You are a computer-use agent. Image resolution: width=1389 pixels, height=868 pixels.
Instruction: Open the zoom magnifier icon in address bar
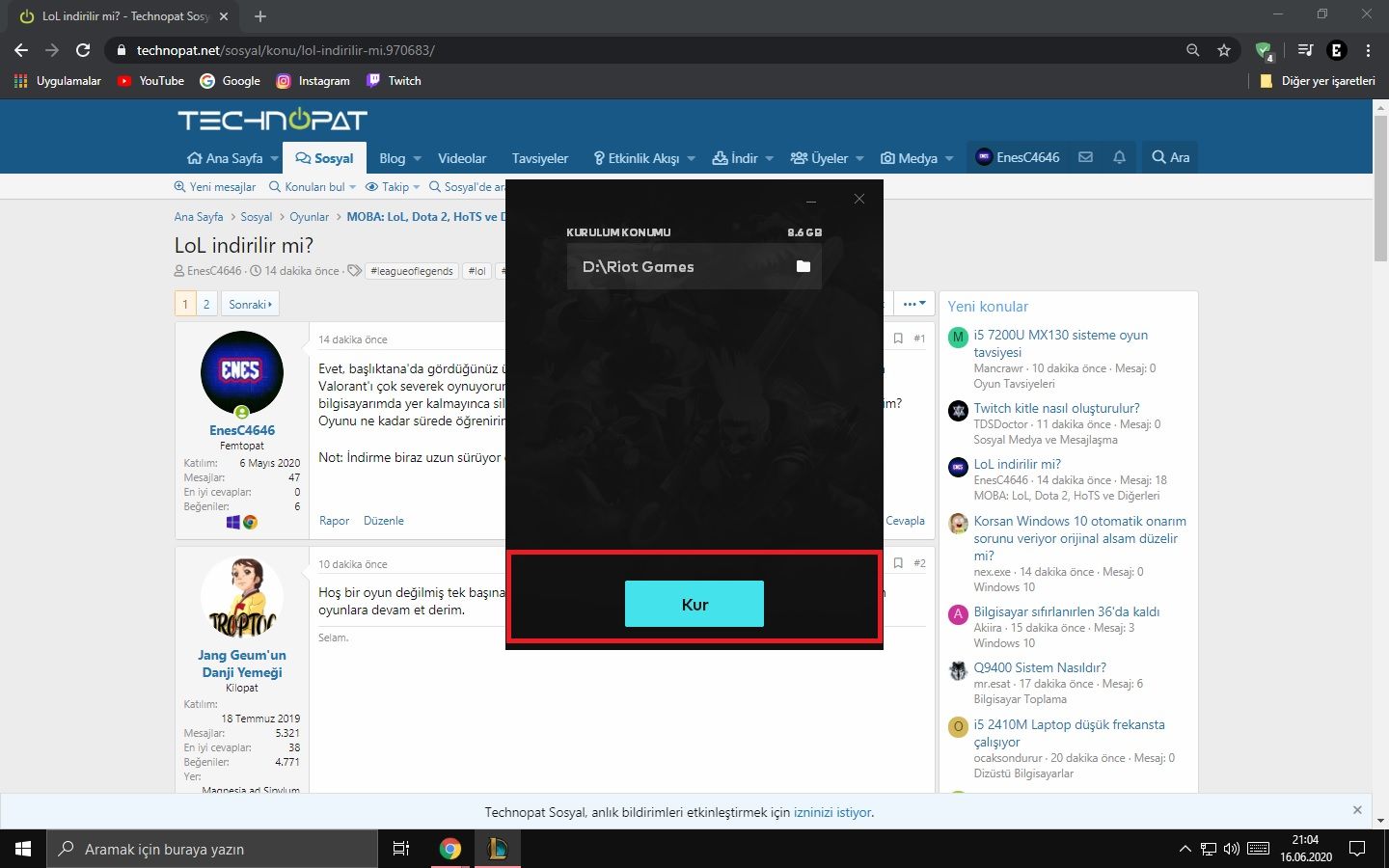(1193, 50)
